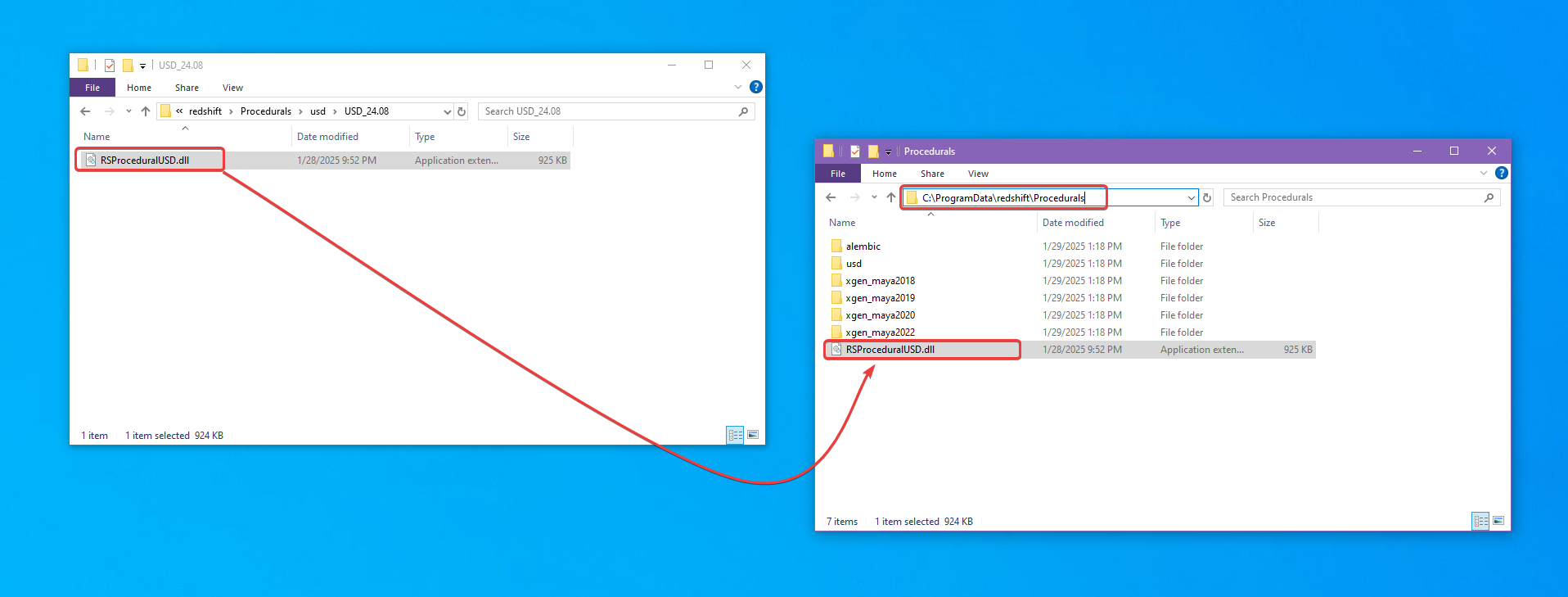Sort by Date modified in USD_24.08 window
The image size is (1568, 597).
pyautogui.click(x=327, y=137)
